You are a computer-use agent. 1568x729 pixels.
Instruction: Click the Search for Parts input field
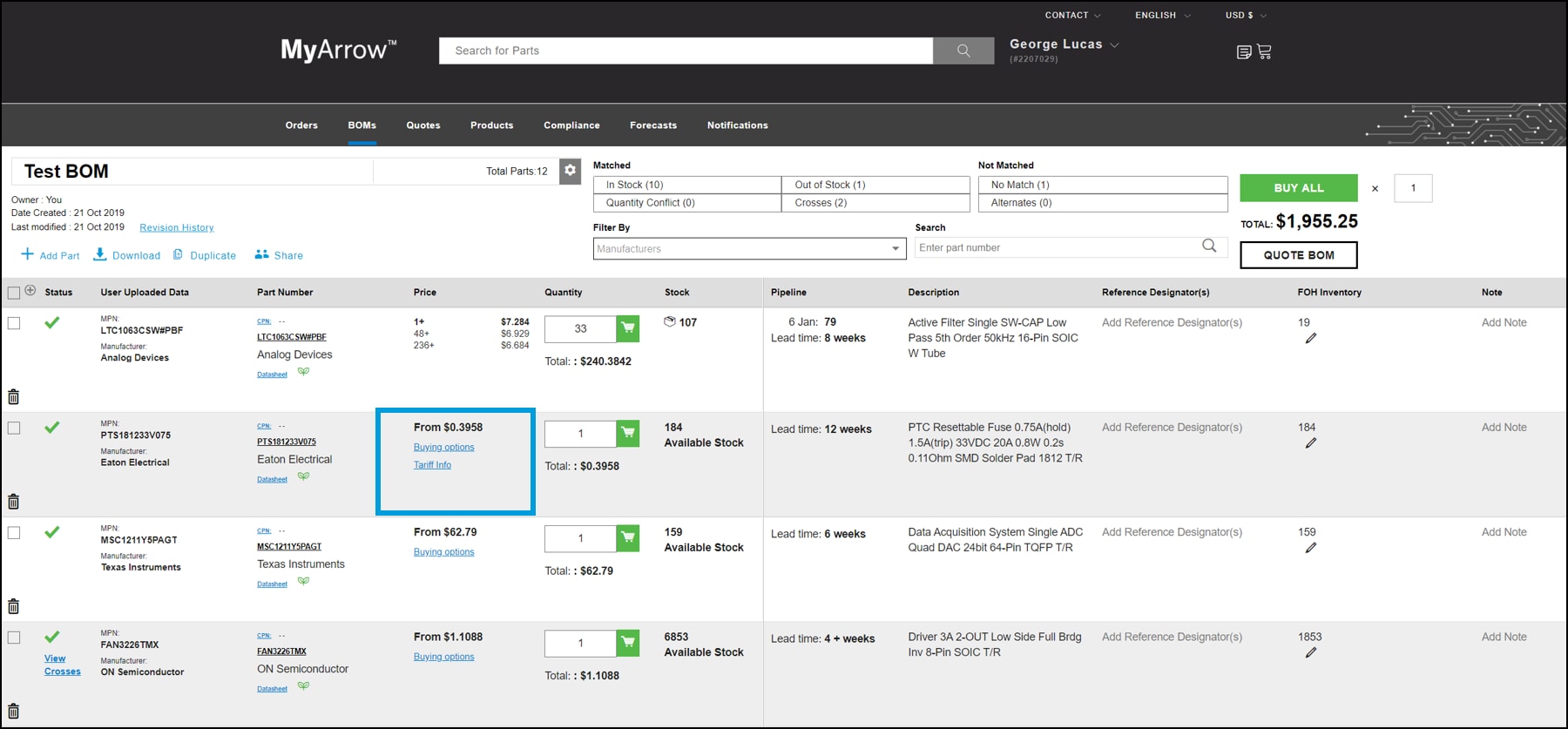686,51
